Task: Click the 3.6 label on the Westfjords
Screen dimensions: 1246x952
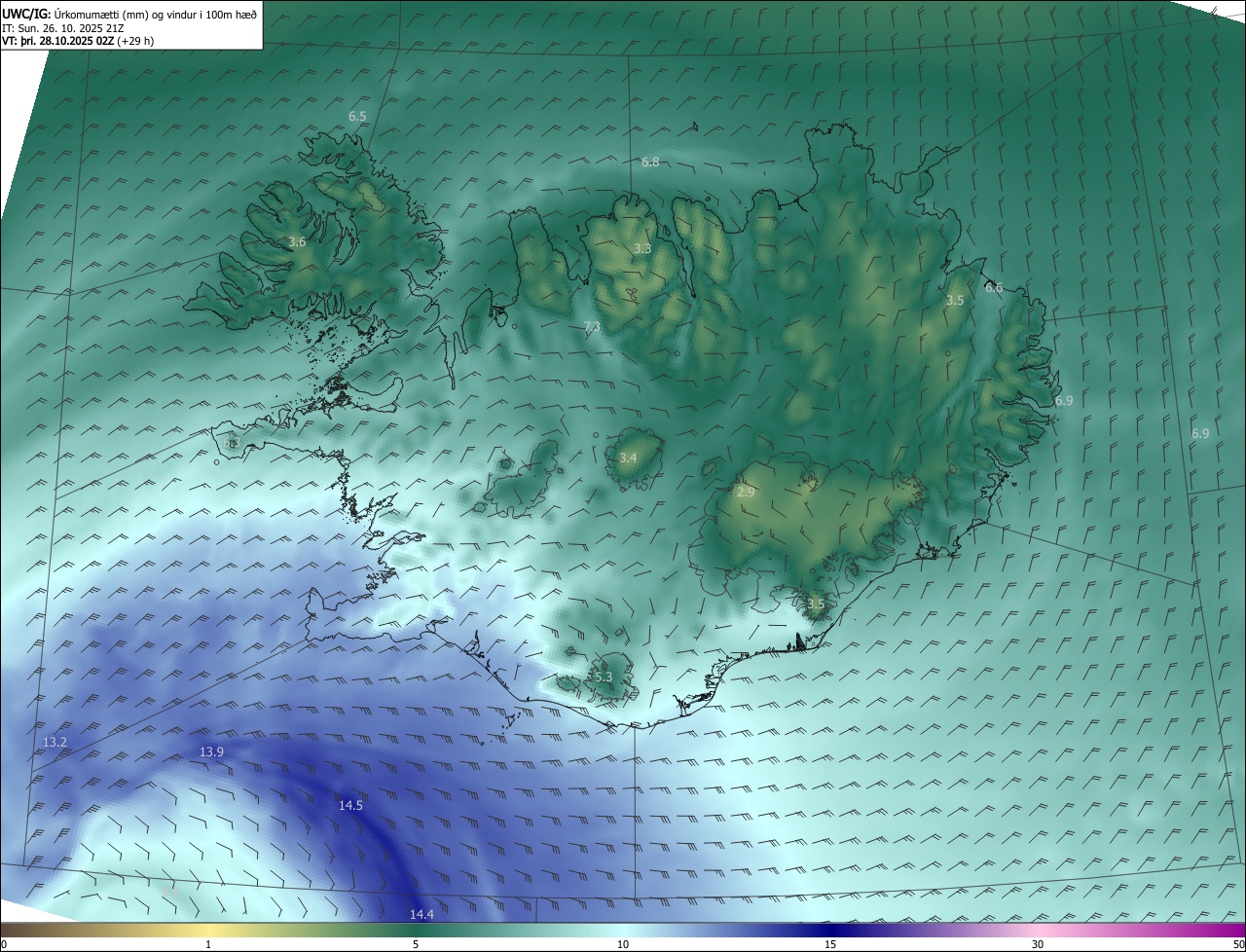Action: 298,242
